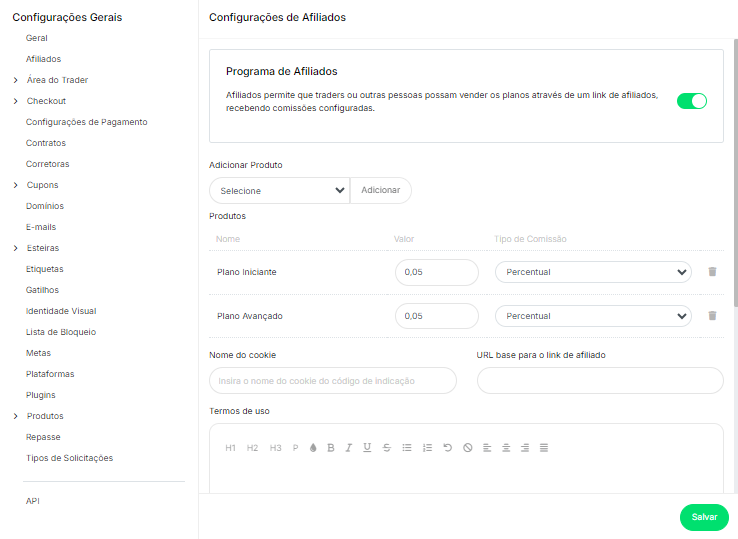The image size is (738, 539).
Task: Justify text in terms editor
Action: tap(544, 448)
